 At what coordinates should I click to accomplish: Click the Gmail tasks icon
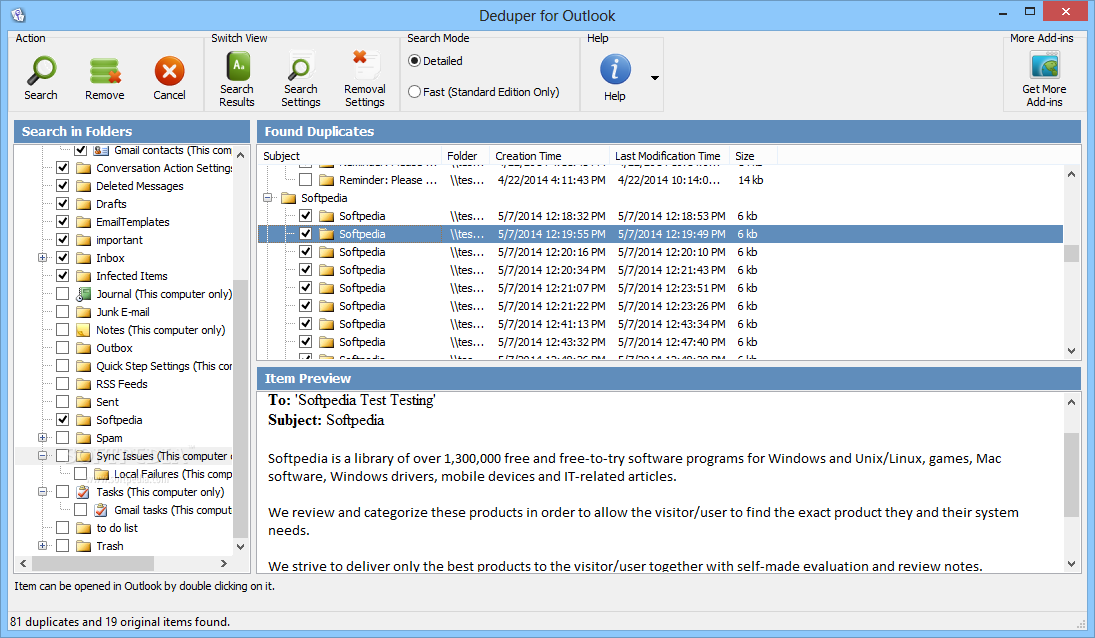pos(101,510)
